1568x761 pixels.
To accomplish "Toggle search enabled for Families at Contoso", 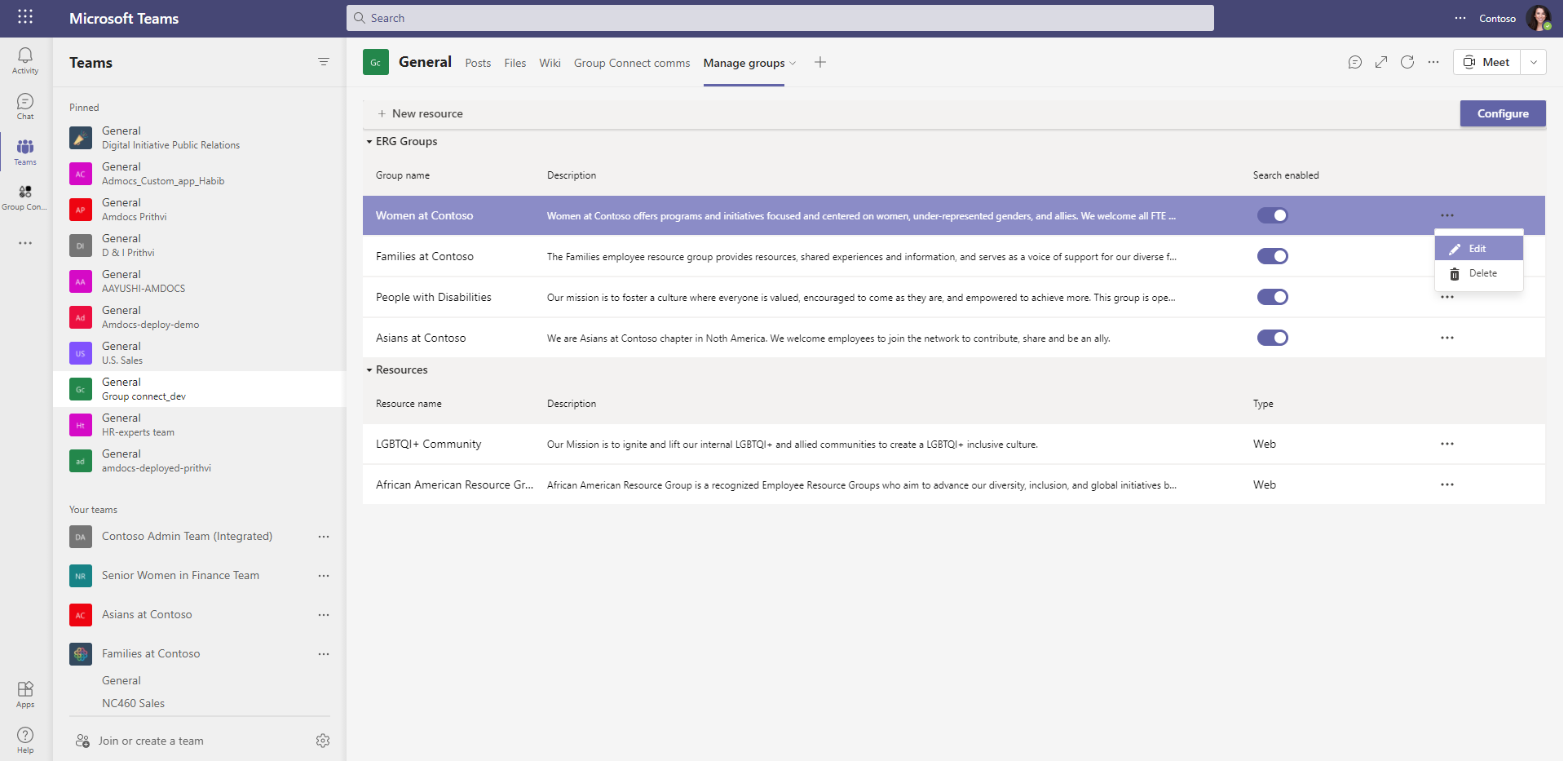I will click(x=1272, y=256).
